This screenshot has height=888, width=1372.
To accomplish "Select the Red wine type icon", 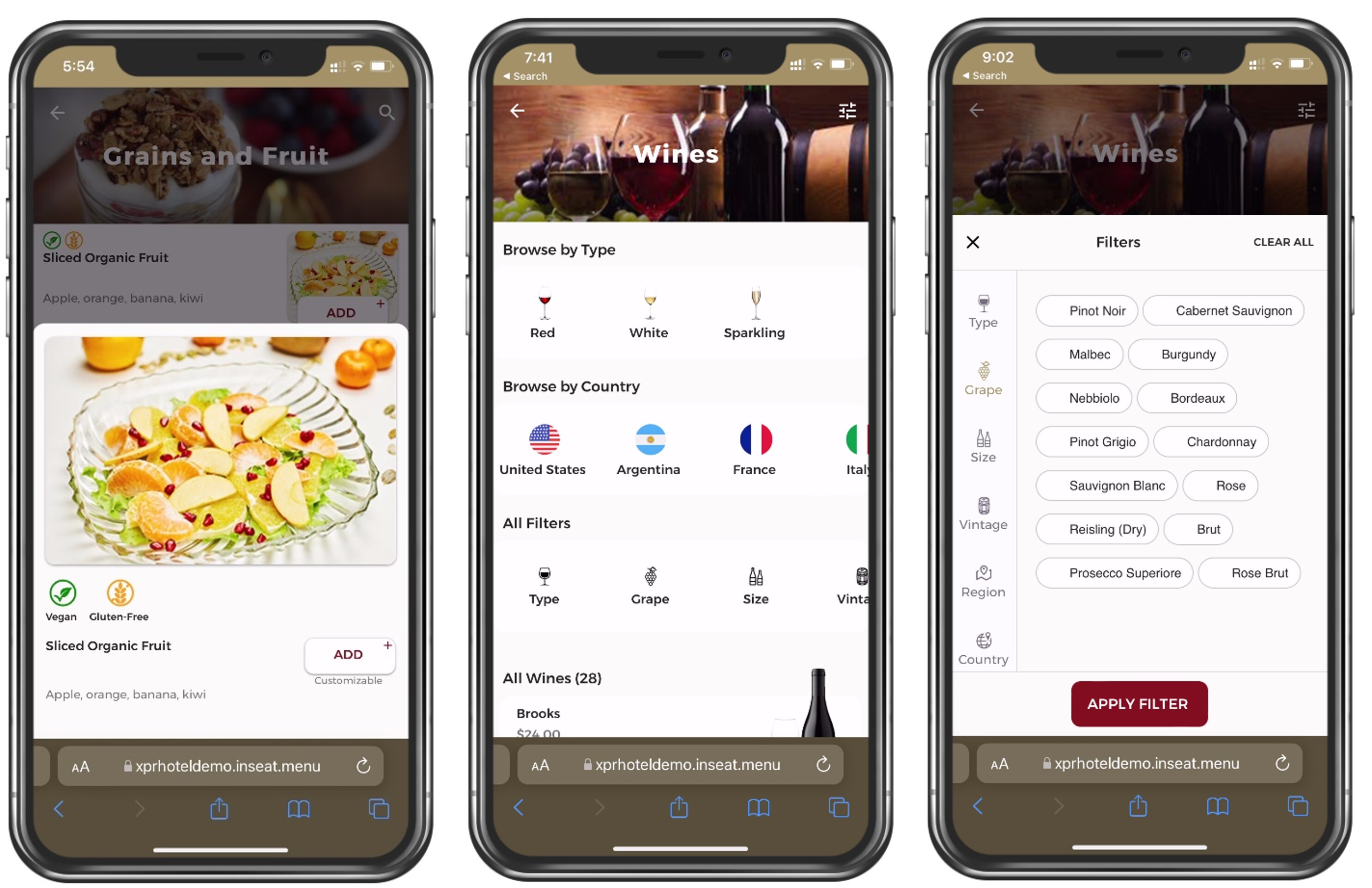I will coord(541,305).
